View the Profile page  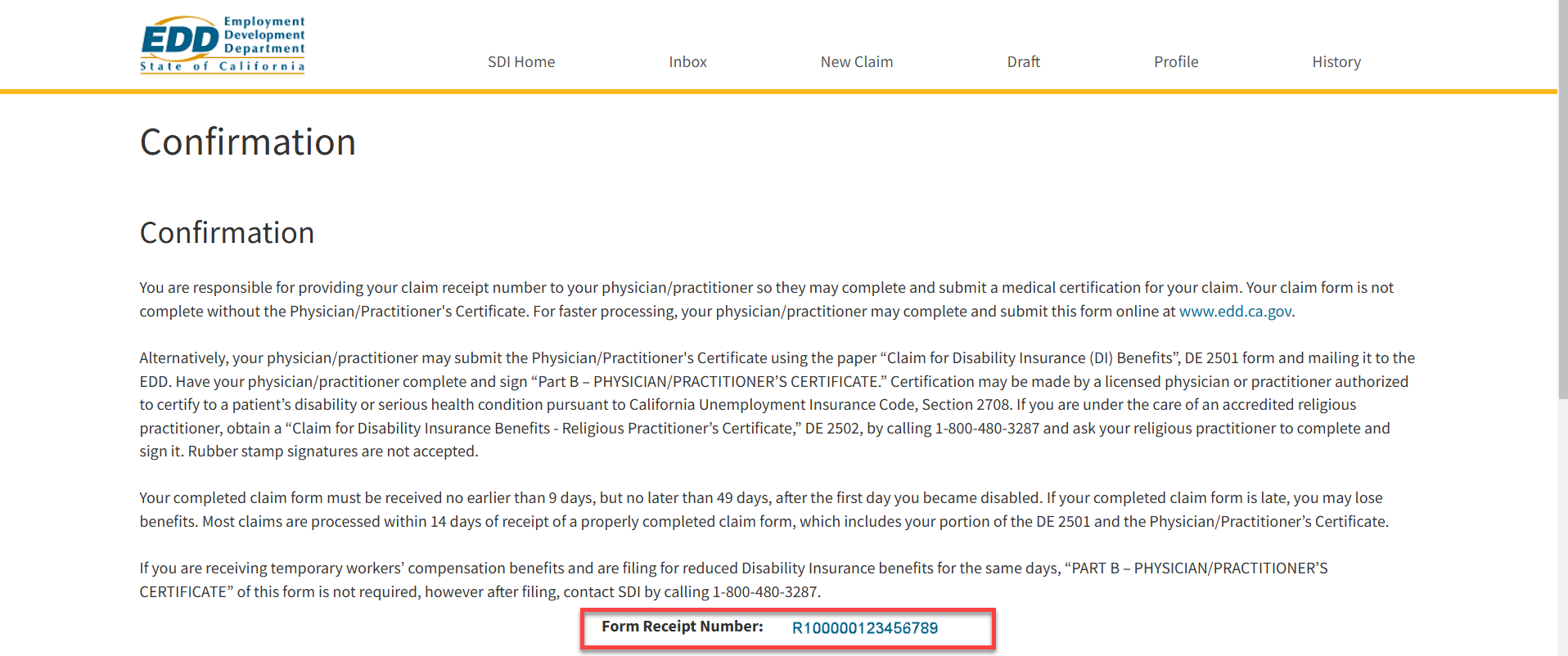1175,62
